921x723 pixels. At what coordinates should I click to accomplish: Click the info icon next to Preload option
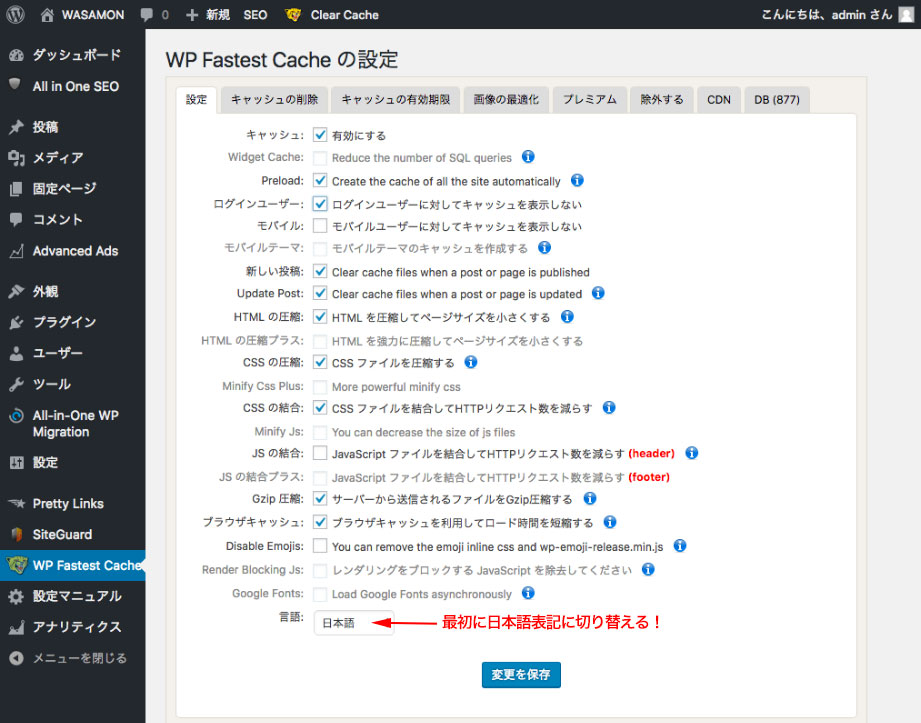point(577,180)
